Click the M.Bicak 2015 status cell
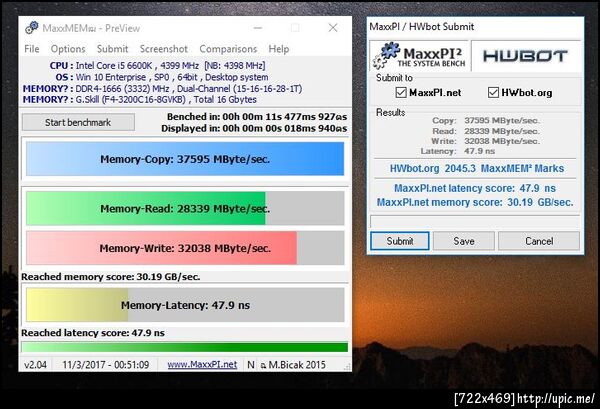This screenshot has width=600, height=409. (293, 365)
